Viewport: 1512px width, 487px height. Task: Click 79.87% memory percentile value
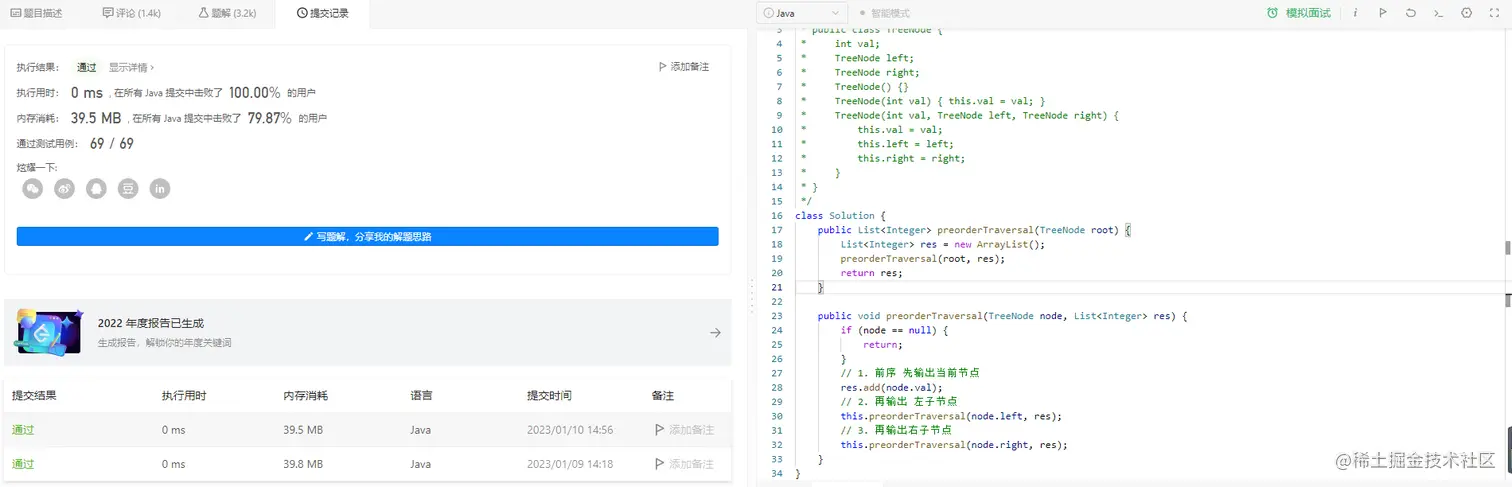tap(269, 118)
